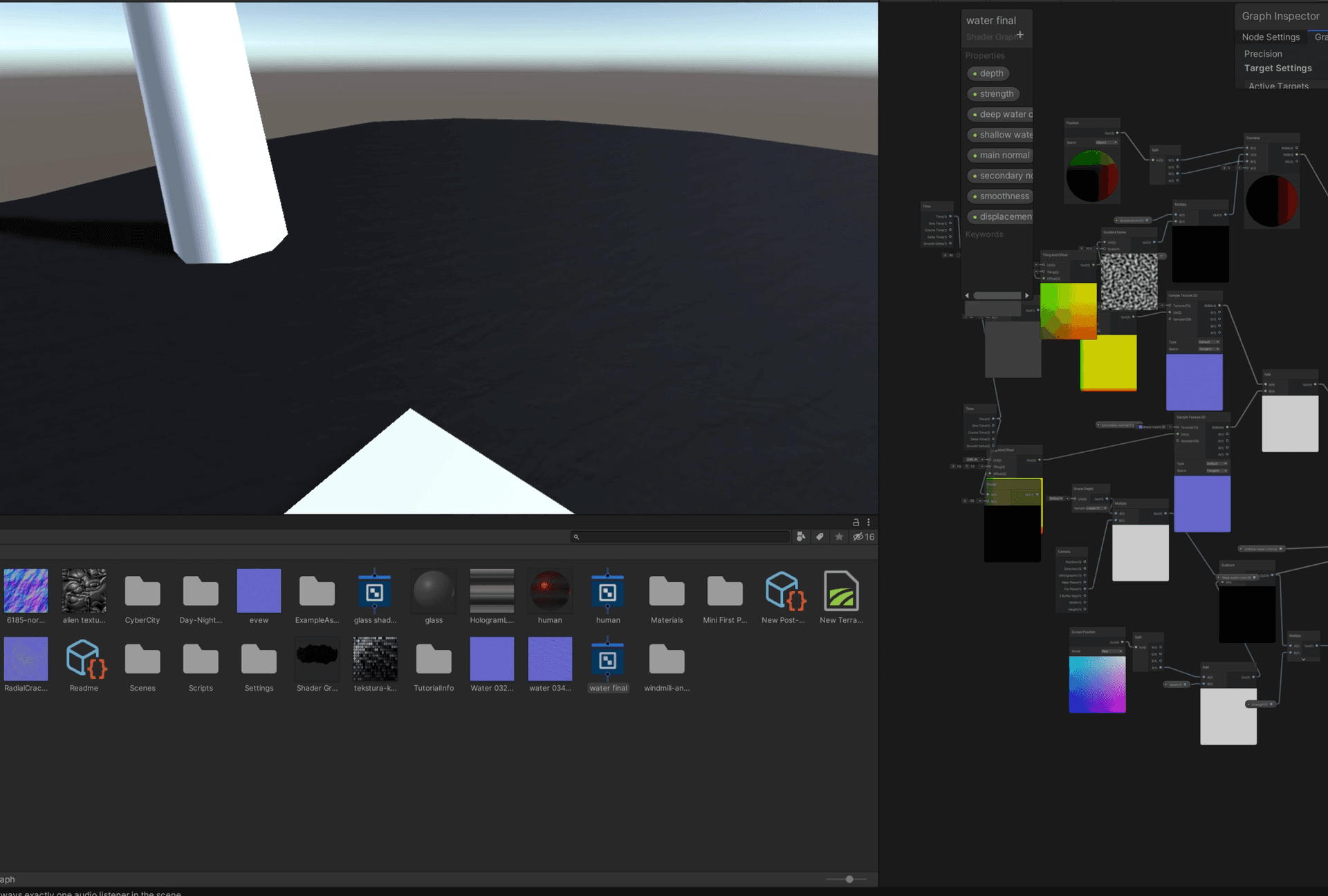Switch to the Node Settings tab
Screen dimensions: 1328x896
(x=1271, y=37)
